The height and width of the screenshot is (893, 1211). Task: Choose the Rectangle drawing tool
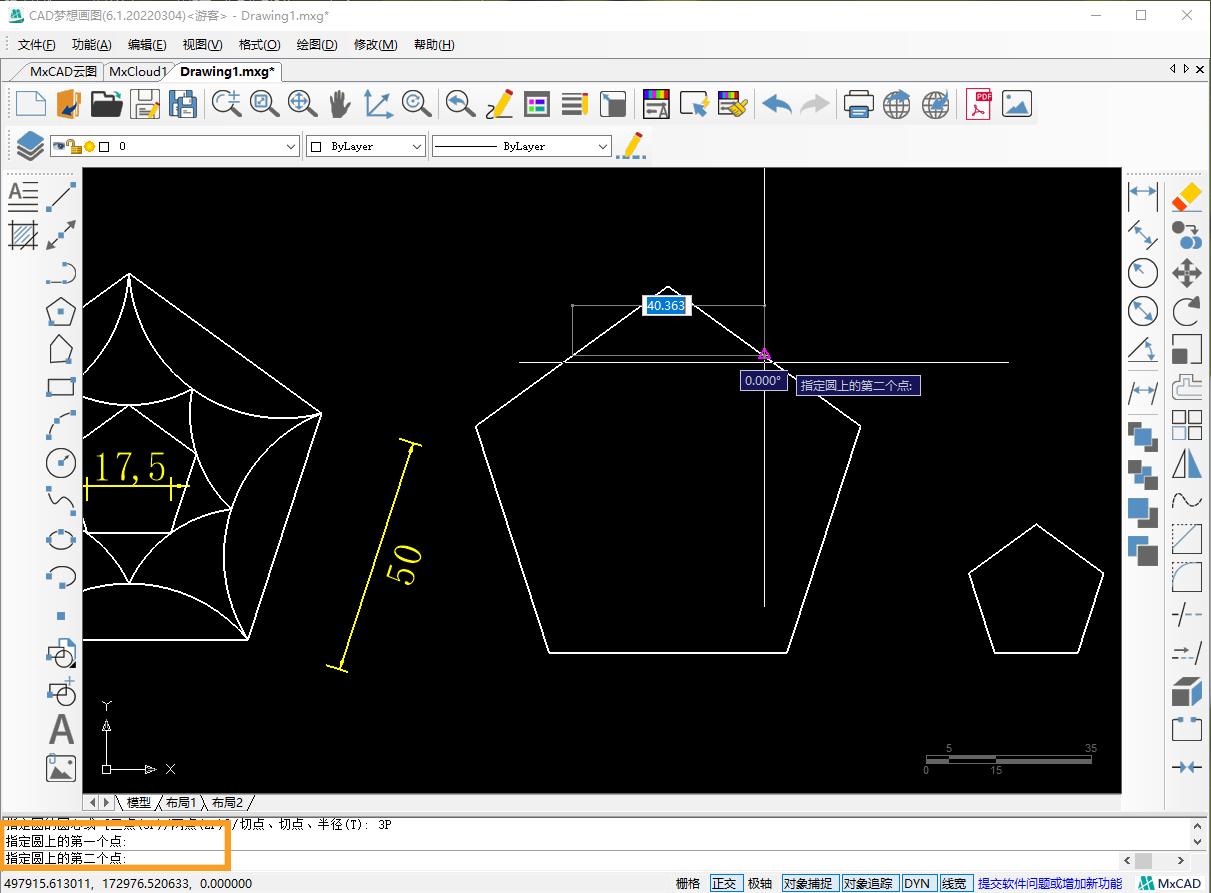click(x=61, y=387)
